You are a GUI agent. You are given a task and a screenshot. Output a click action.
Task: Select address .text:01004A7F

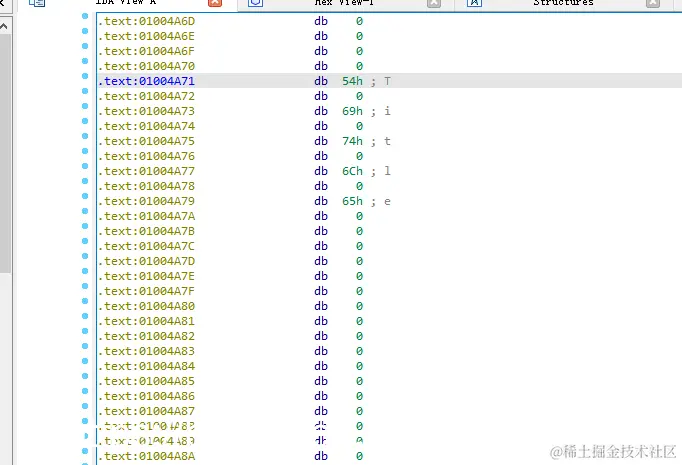tap(147, 291)
